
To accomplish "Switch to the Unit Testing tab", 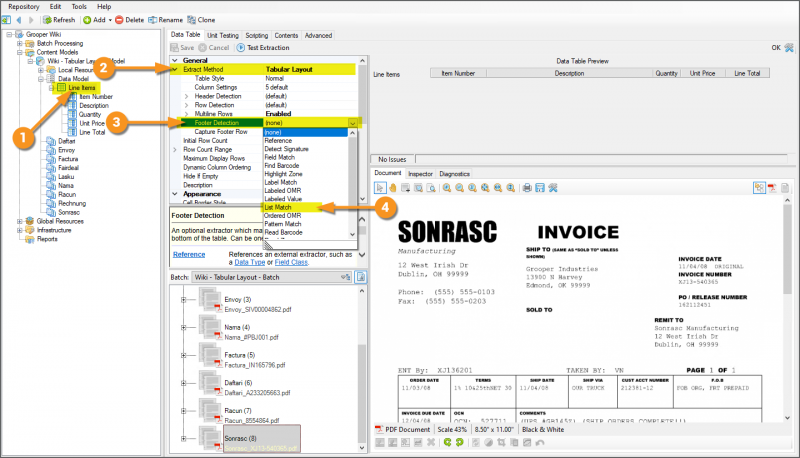I will click(222, 35).
